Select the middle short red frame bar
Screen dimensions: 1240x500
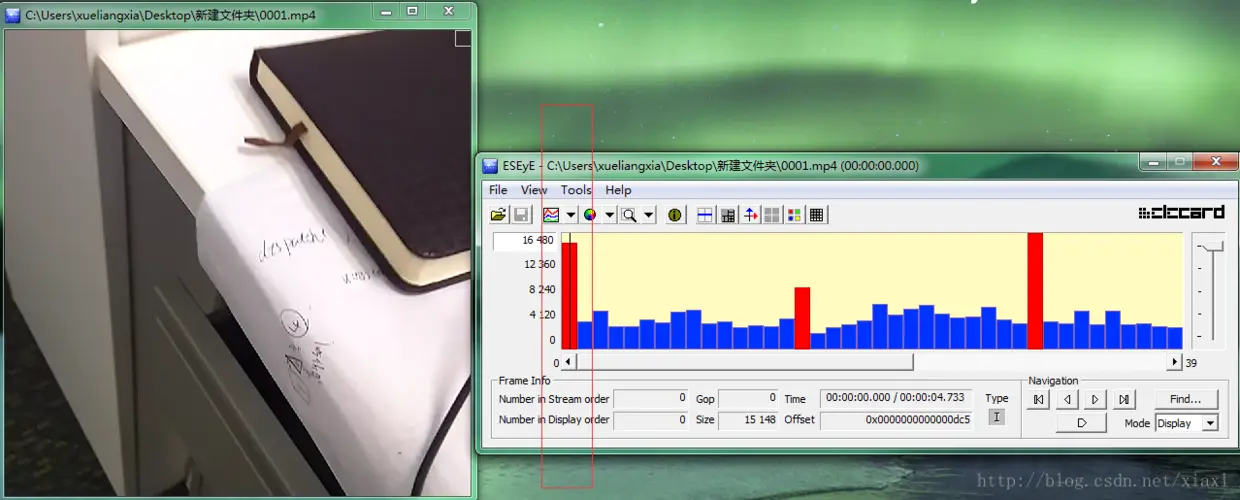[802, 318]
